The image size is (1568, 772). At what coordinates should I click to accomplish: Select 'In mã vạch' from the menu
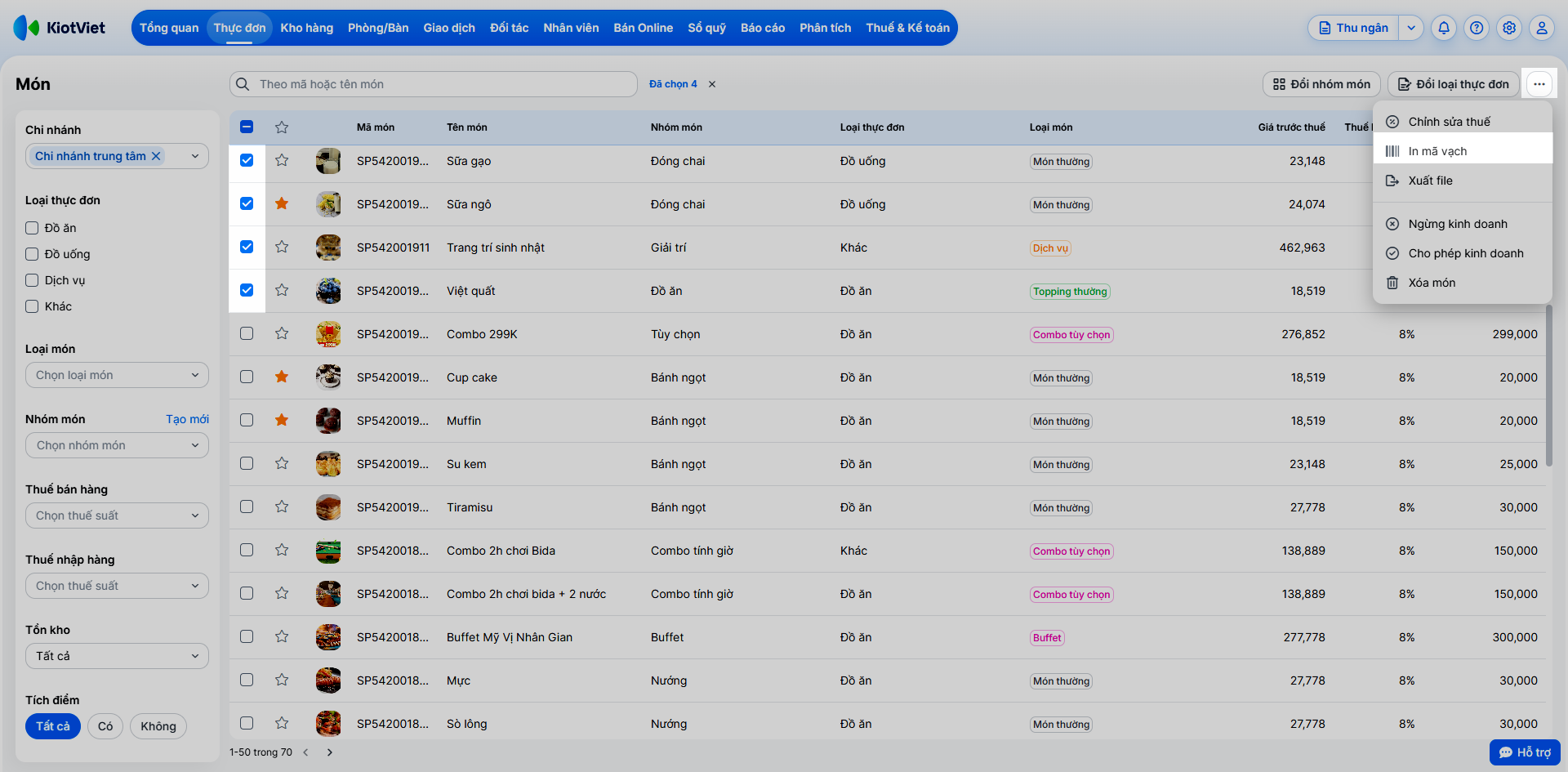pyautogui.click(x=1462, y=151)
